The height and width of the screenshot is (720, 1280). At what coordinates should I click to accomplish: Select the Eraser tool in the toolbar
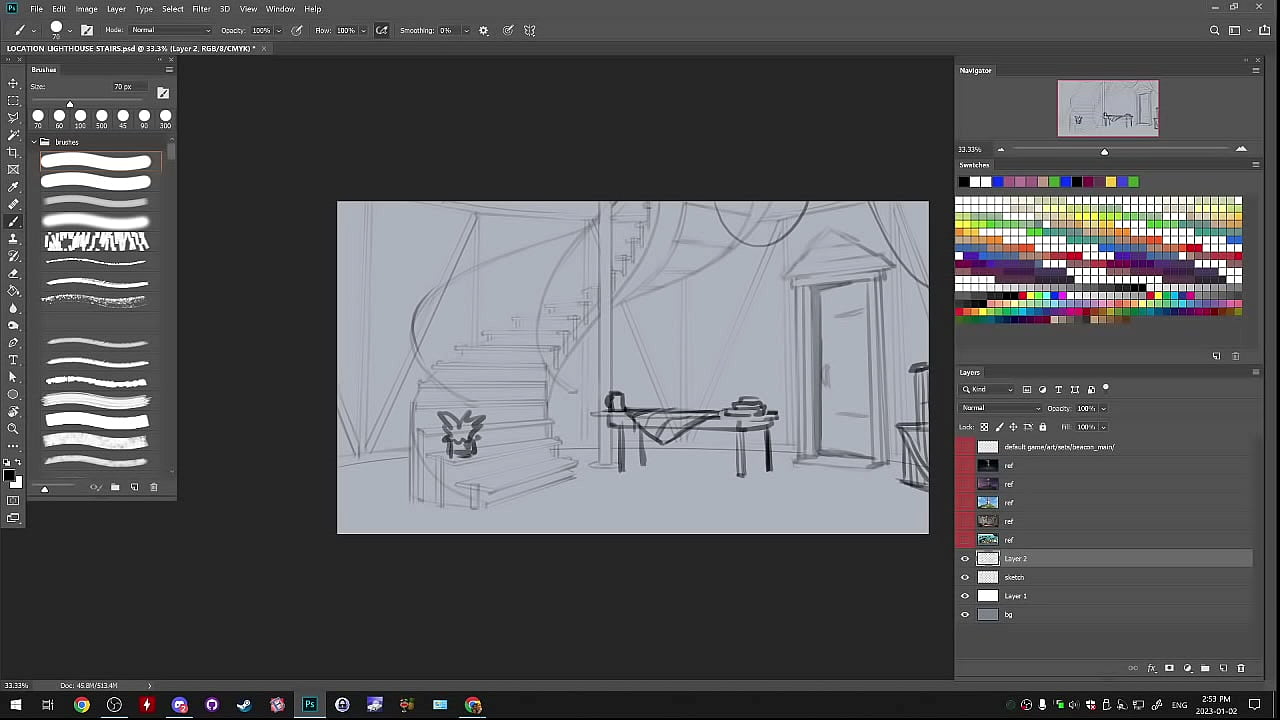[x=13, y=273]
